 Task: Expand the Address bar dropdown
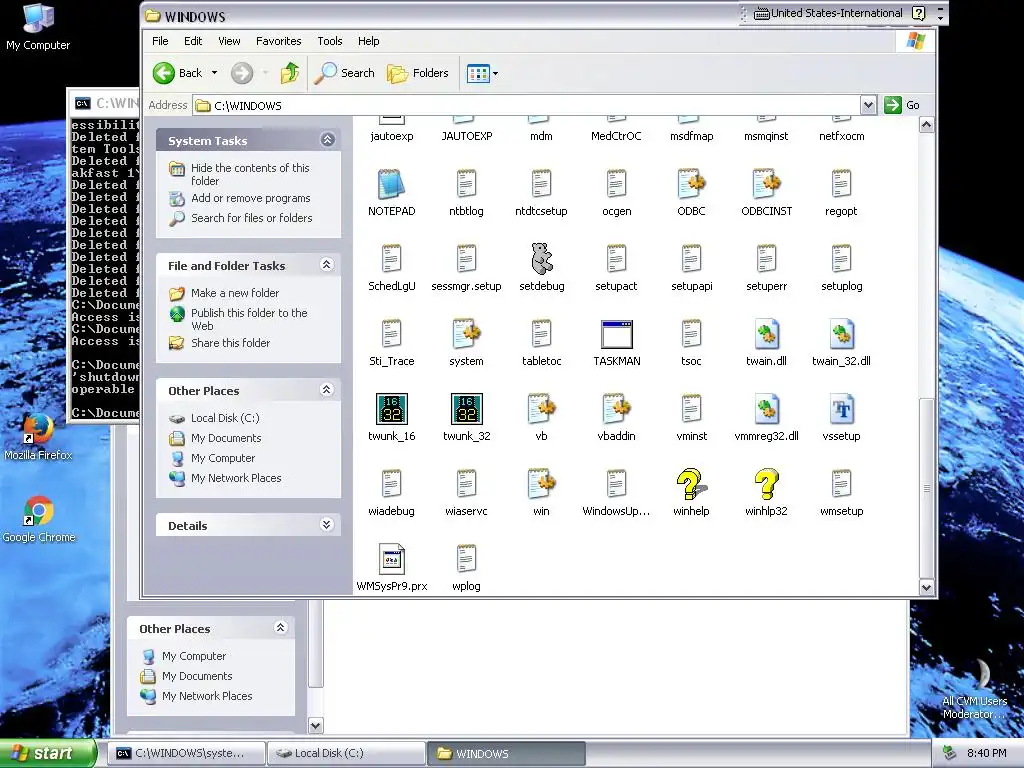click(x=868, y=105)
